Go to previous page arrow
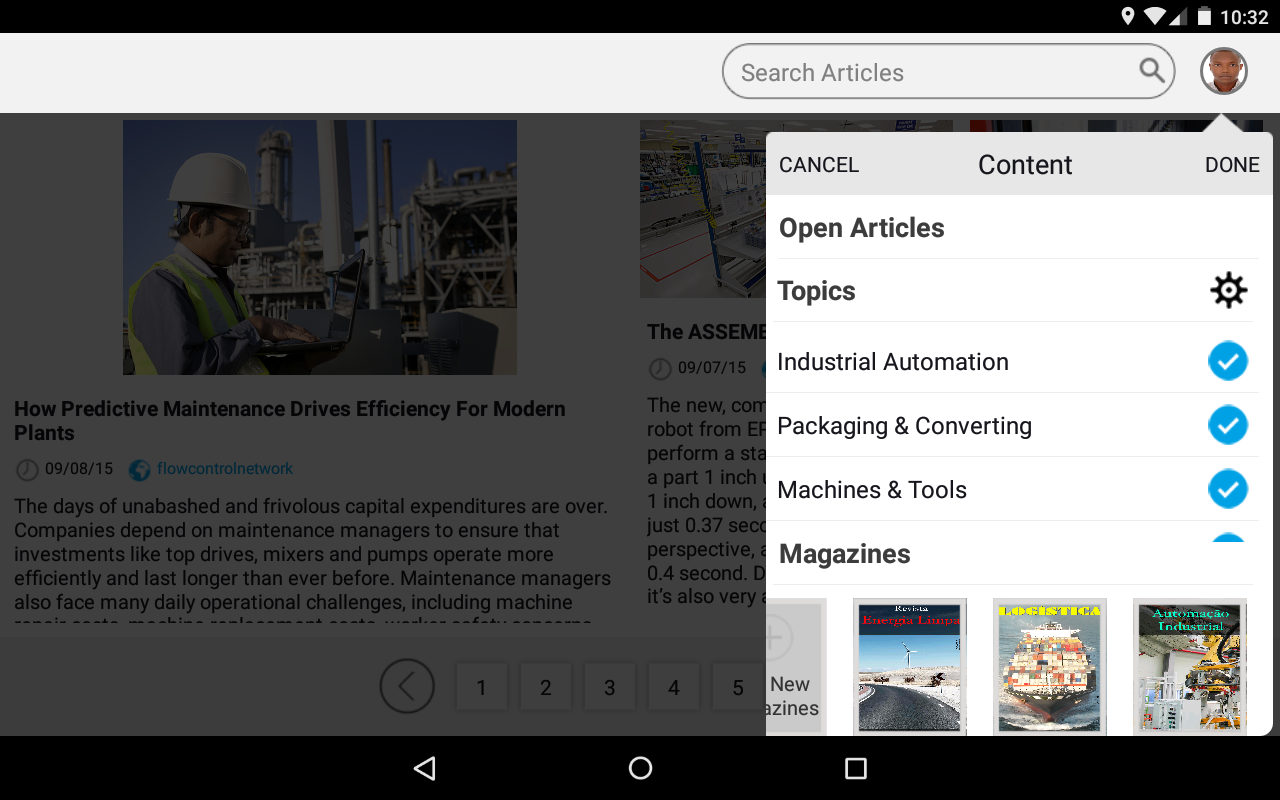Viewport: 1280px width, 800px height. [x=407, y=686]
